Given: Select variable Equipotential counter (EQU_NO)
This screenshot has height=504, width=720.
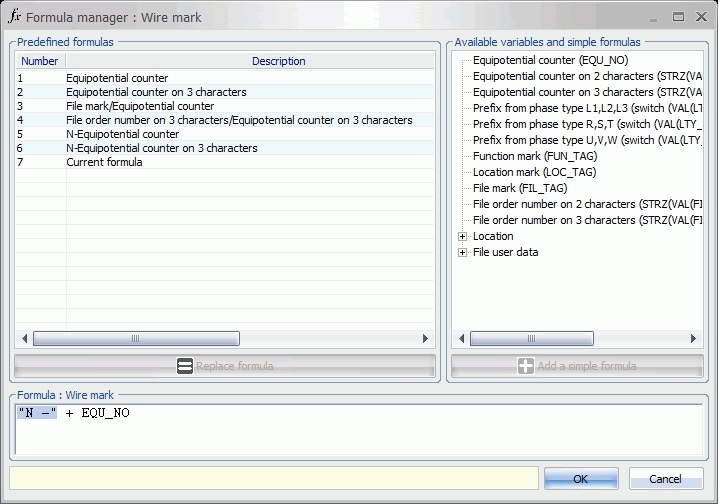Looking at the screenshot, I should click(551, 60).
